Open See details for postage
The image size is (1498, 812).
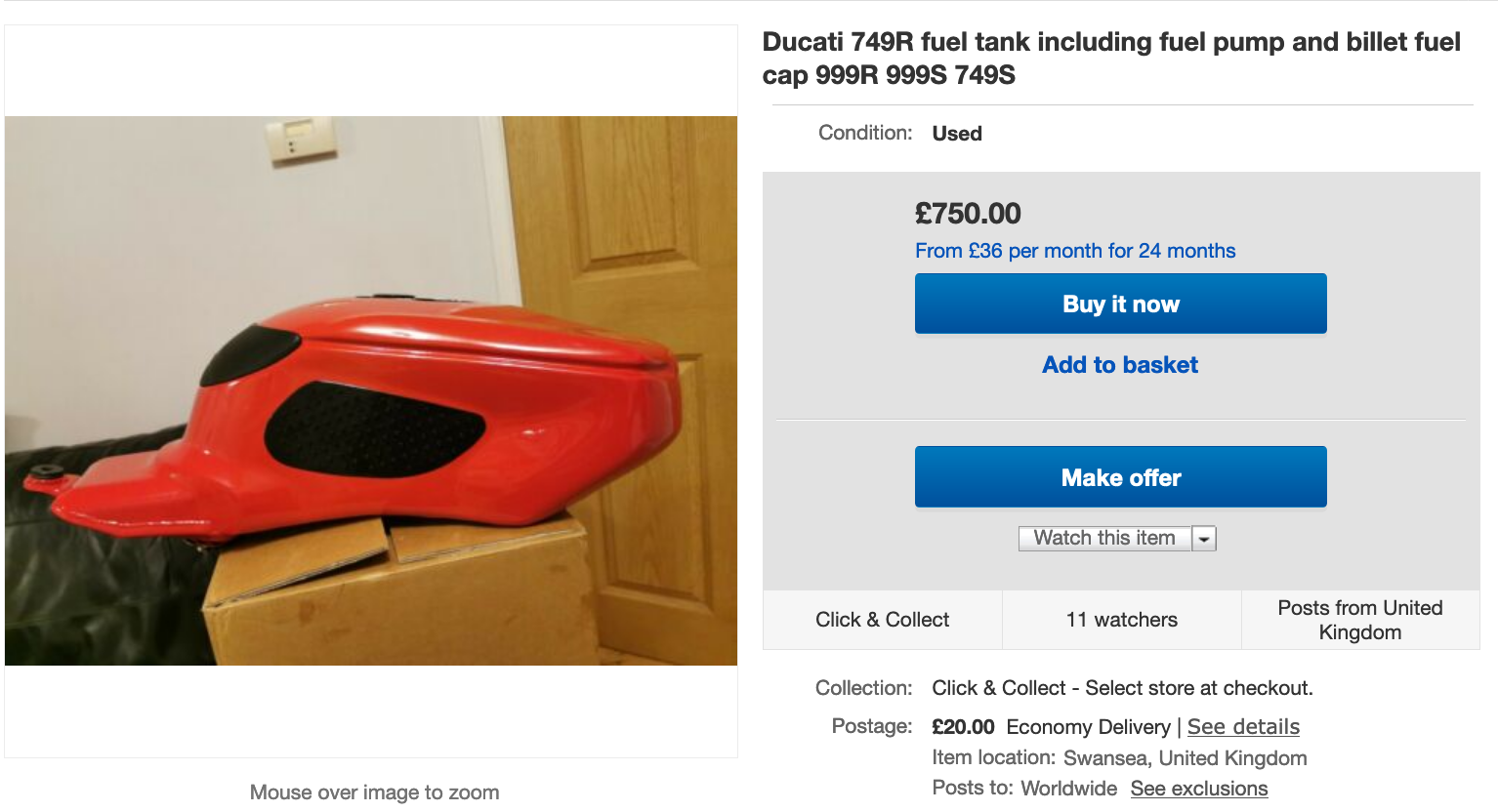[x=1243, y=727]
